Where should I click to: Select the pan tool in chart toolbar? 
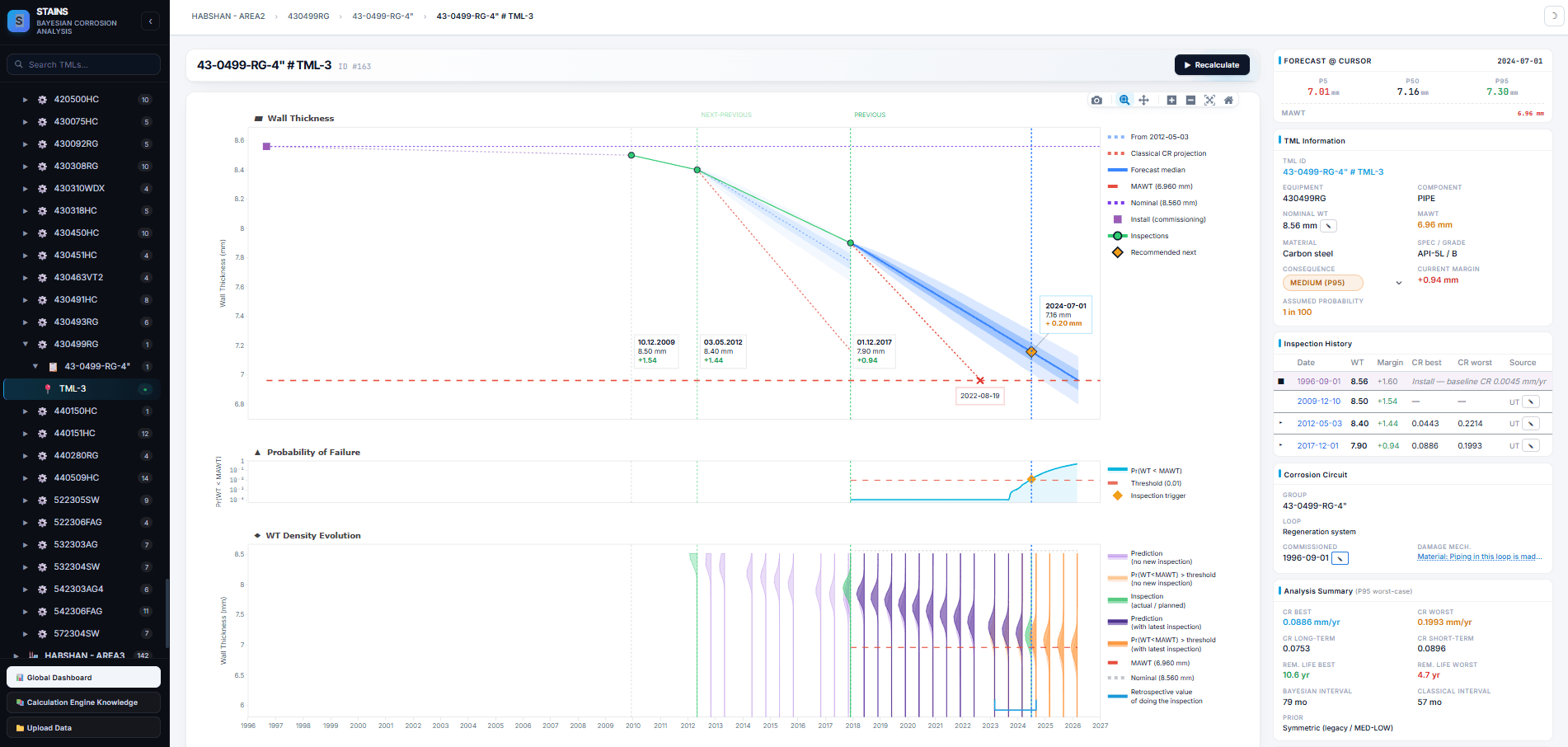click(1143, 100)
